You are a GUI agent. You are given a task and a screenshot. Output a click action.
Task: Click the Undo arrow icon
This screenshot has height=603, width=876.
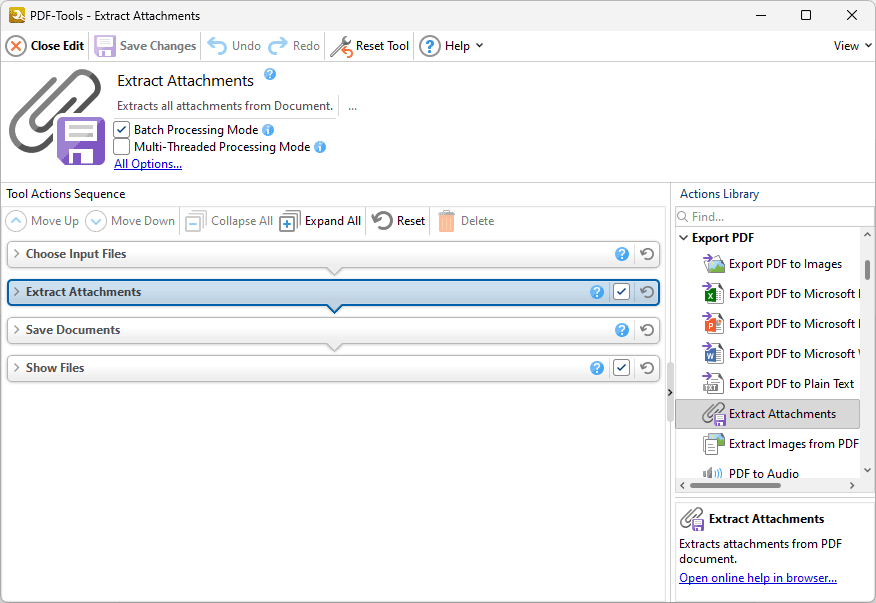click(217, 46)
